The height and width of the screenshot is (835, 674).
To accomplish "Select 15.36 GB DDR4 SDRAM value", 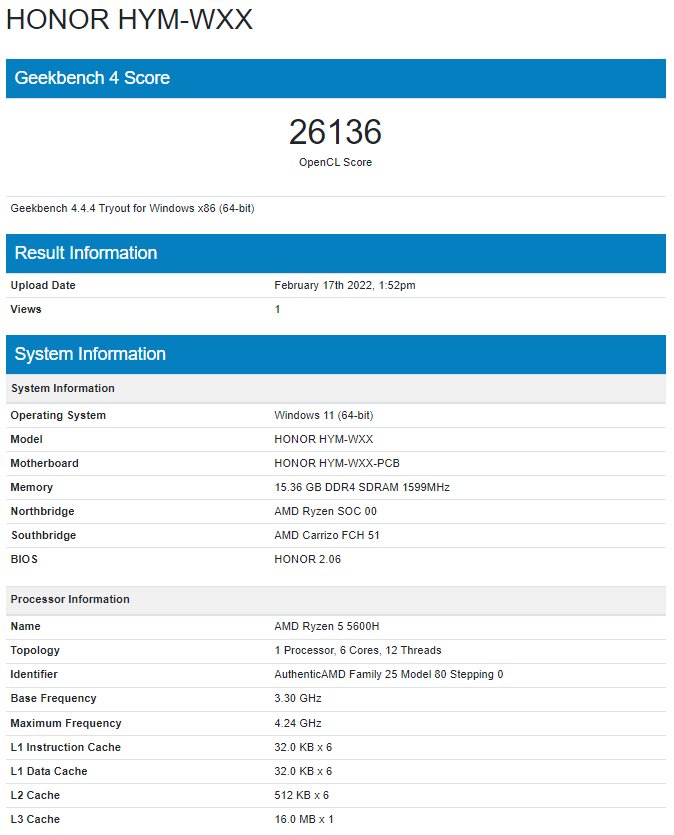I will point(362,487).
